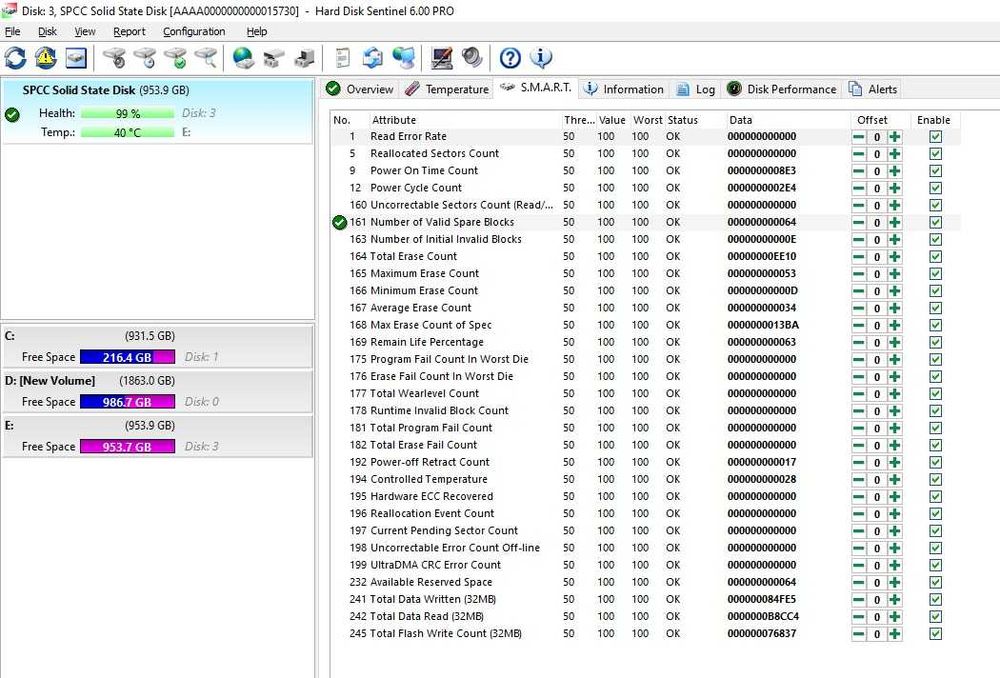Viewport: 1000px width, 678px height.
Task: Decrease offset for Read Error Rate
Action: tap(859, 136)
